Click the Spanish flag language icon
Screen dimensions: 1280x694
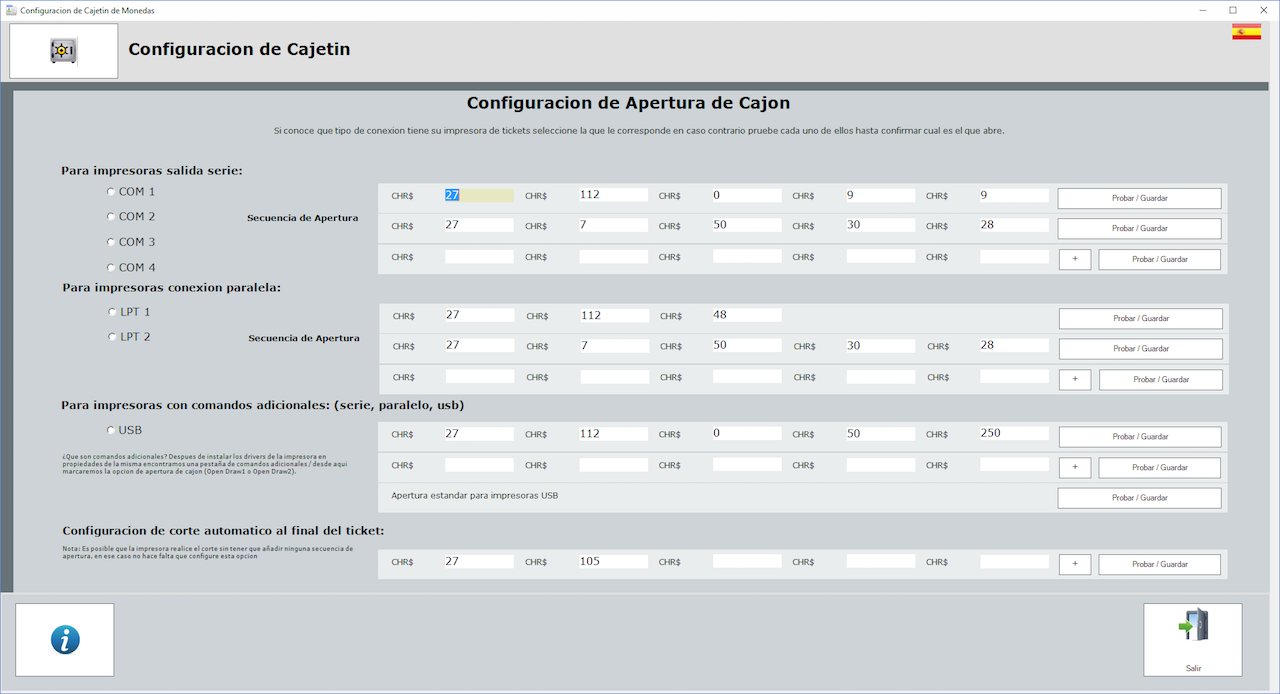(1246, 32)
